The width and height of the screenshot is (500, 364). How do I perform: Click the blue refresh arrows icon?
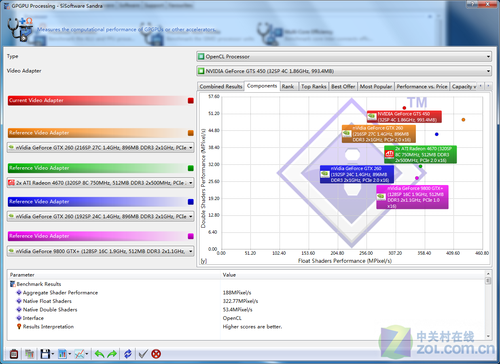(128, 353)
